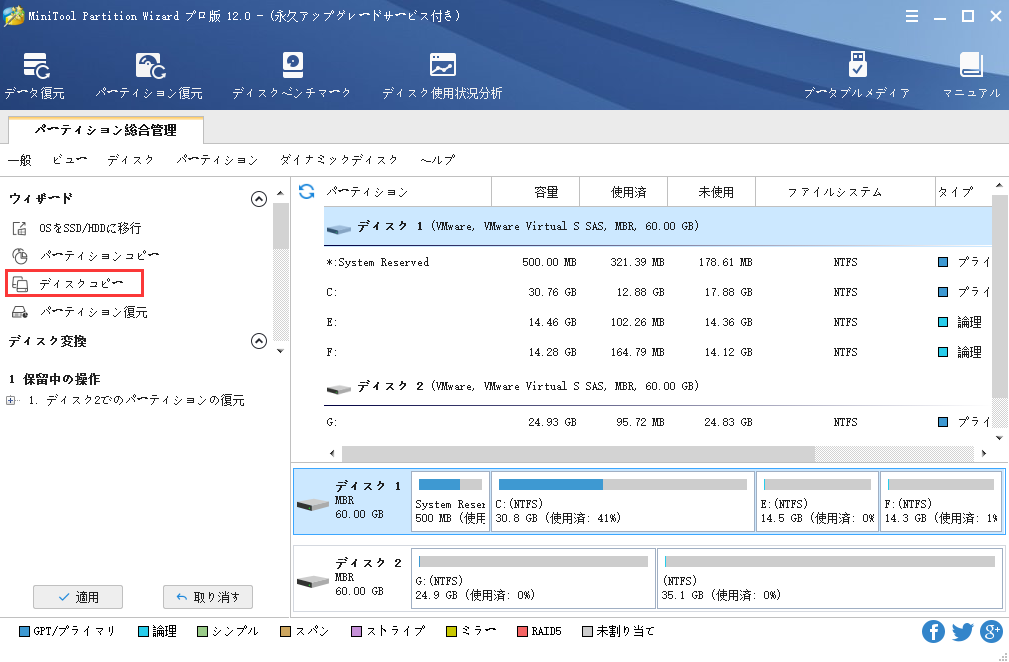This screenshot has height=662, width=1009.
Task: Click horizontal scrollbar in partition list
Action: tap(578, 454)
